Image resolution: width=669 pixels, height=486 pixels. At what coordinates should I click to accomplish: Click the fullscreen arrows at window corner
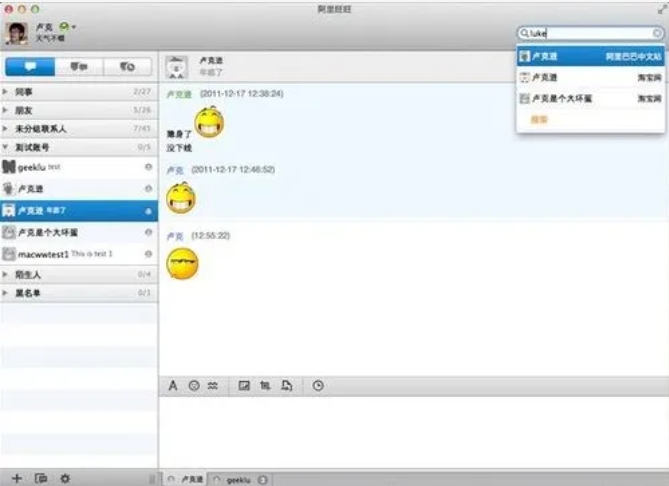tap(662, 9)
